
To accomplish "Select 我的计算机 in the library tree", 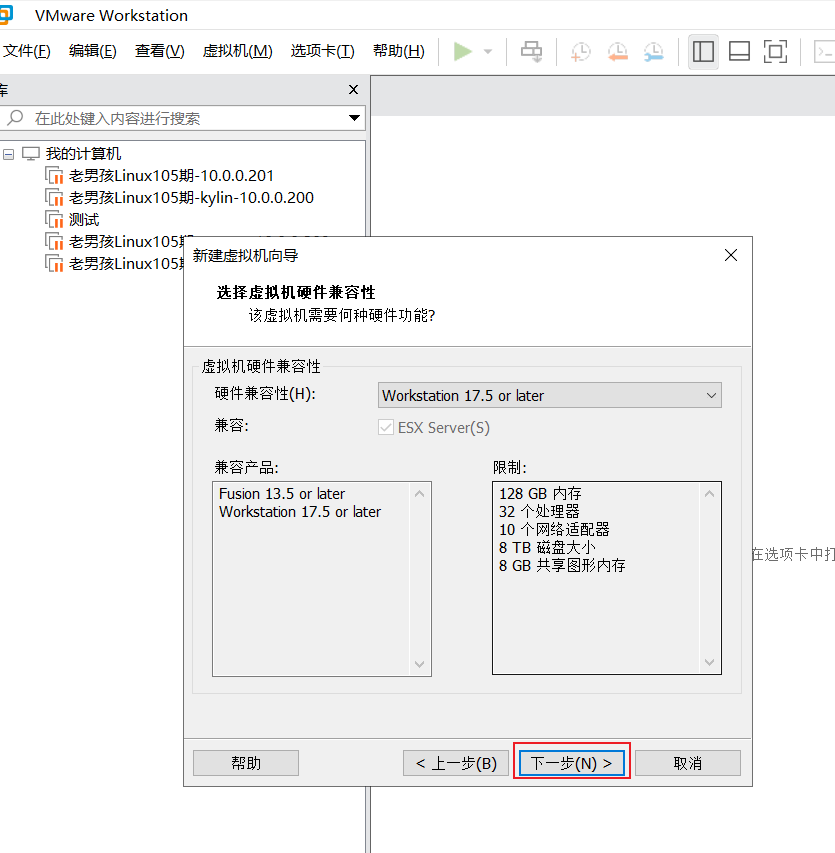I will tap(83, 154).
